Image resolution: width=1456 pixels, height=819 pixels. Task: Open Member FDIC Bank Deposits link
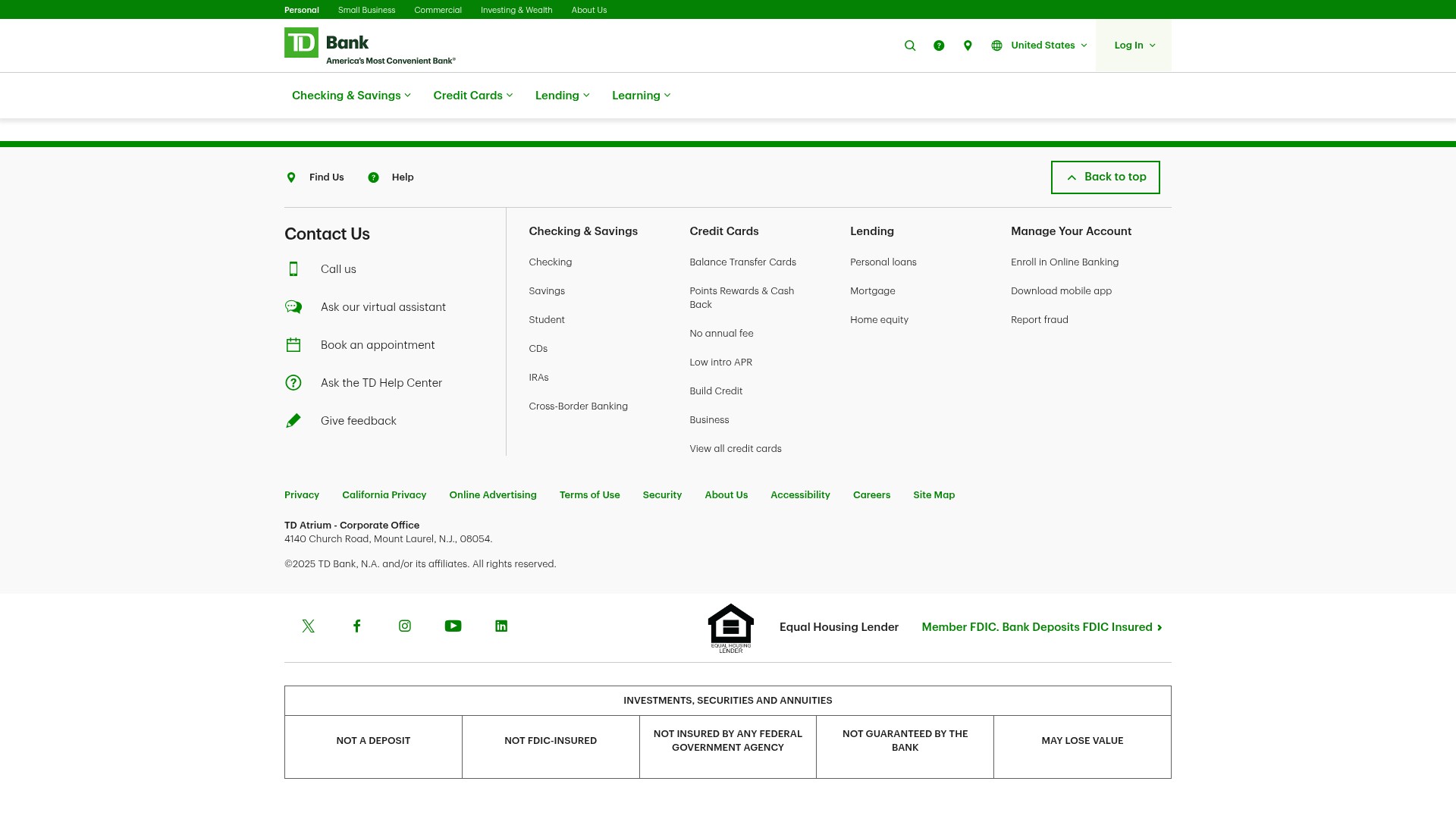(1042, 627)
